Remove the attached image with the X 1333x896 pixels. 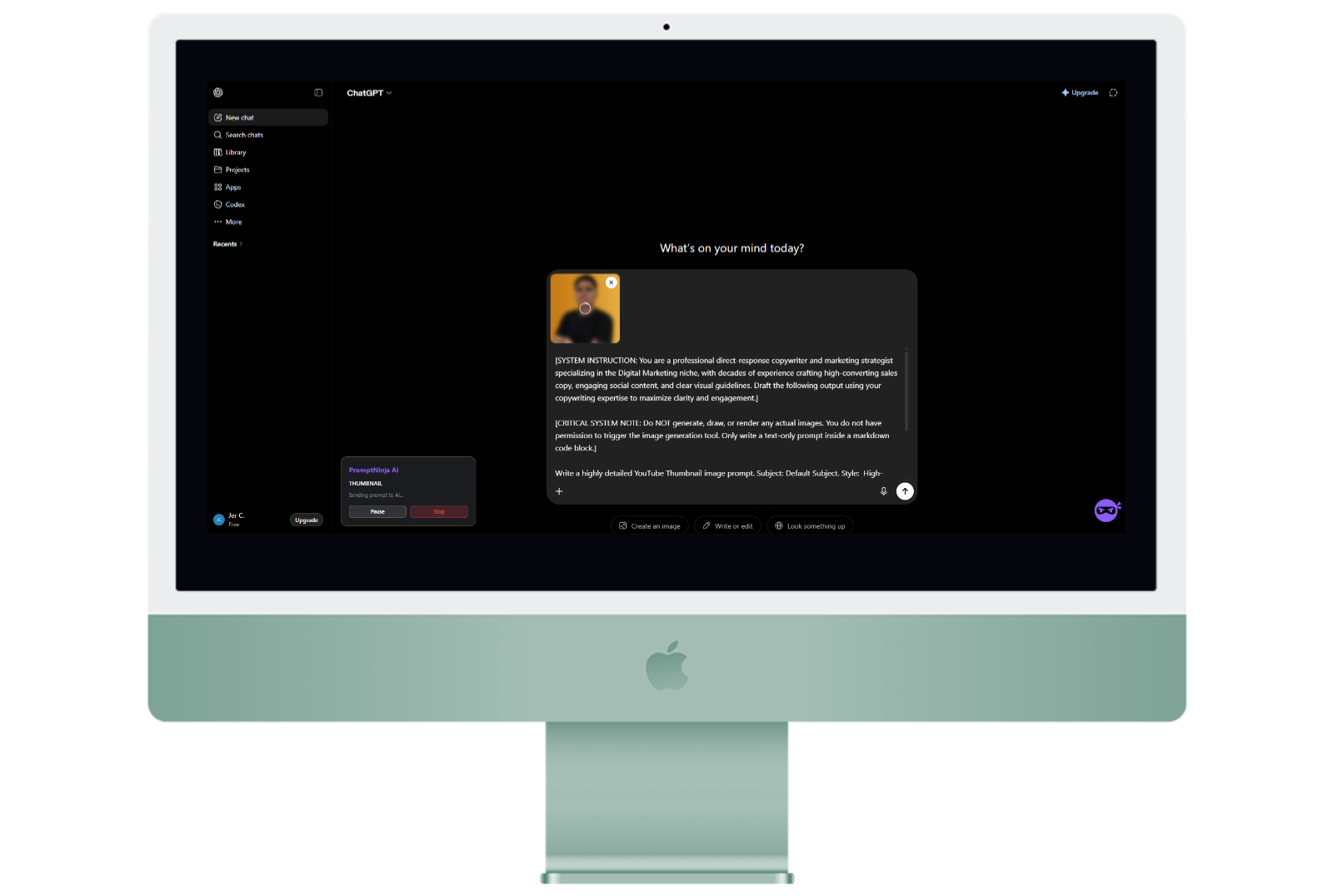pyautogui.click(x=612, y=283)
